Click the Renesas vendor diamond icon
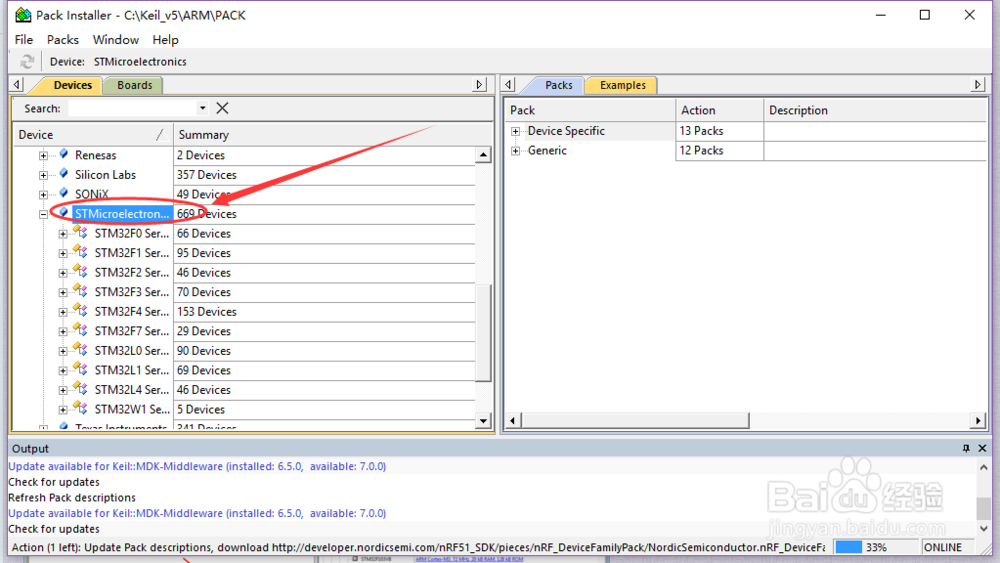Screen dimensions: 1000x563 click(64, 154)
